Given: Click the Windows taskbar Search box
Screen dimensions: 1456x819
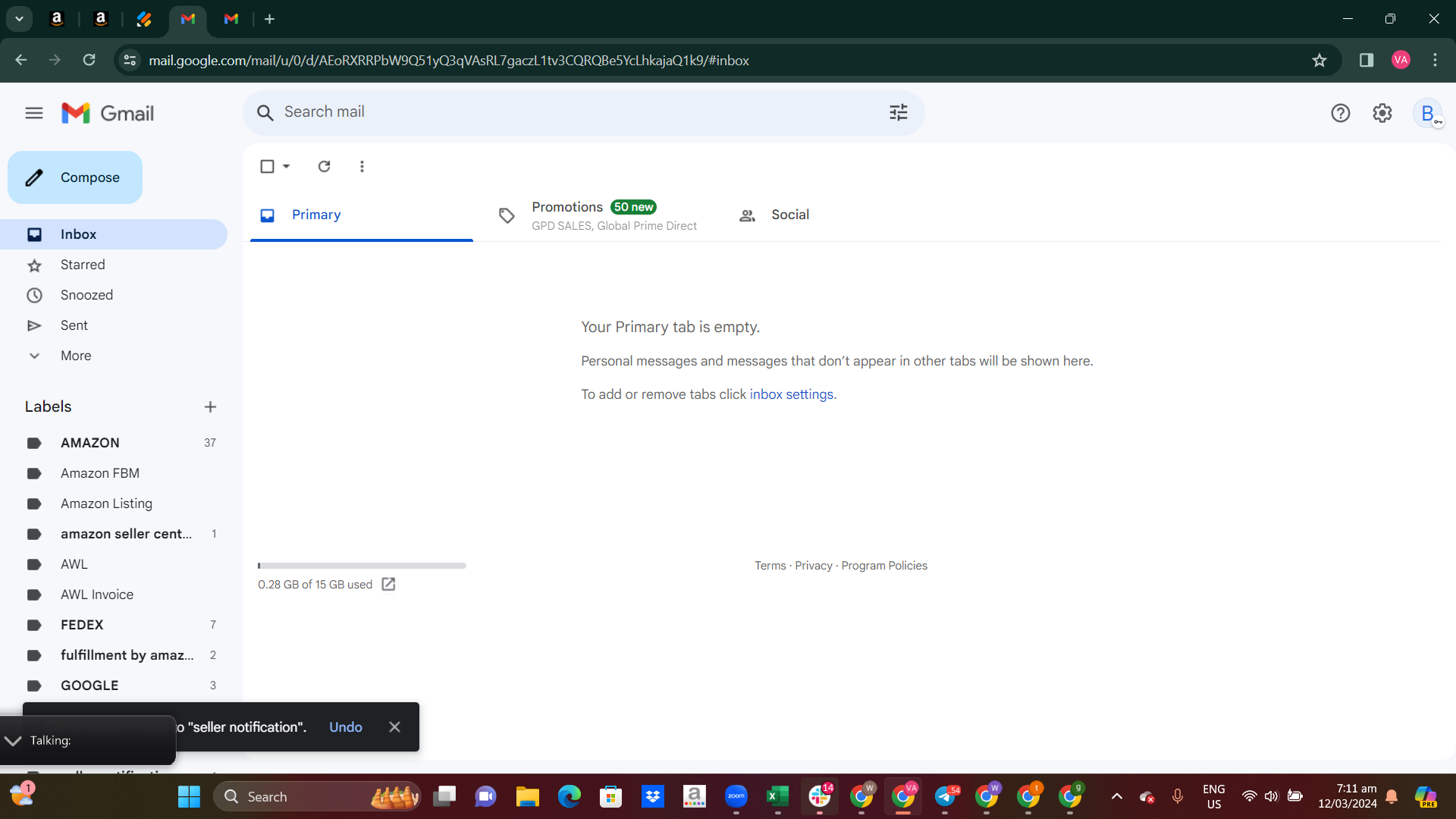Looking at the screenshot, I should pos(317,796).
